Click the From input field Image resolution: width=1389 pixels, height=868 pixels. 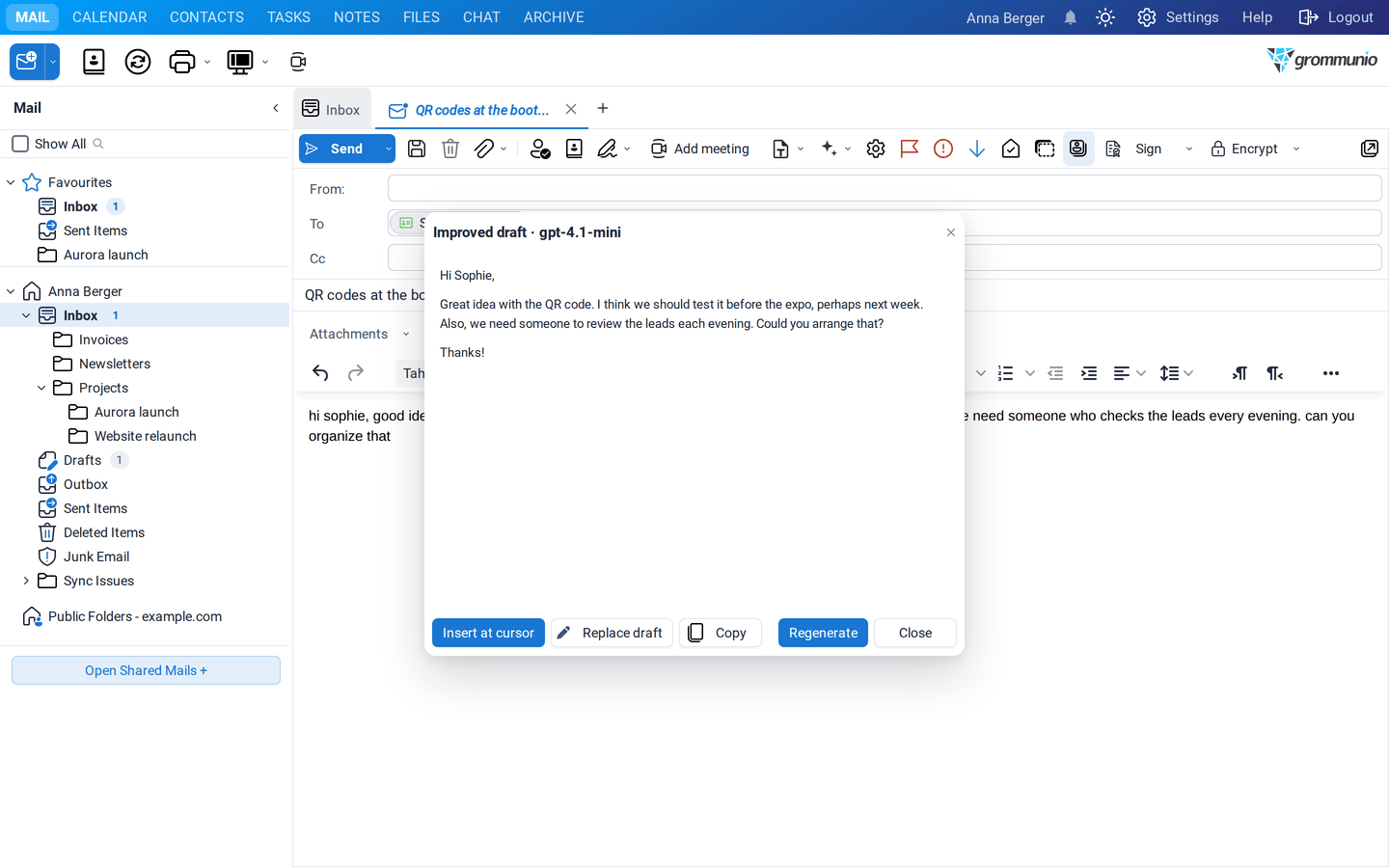click(885, 188)
